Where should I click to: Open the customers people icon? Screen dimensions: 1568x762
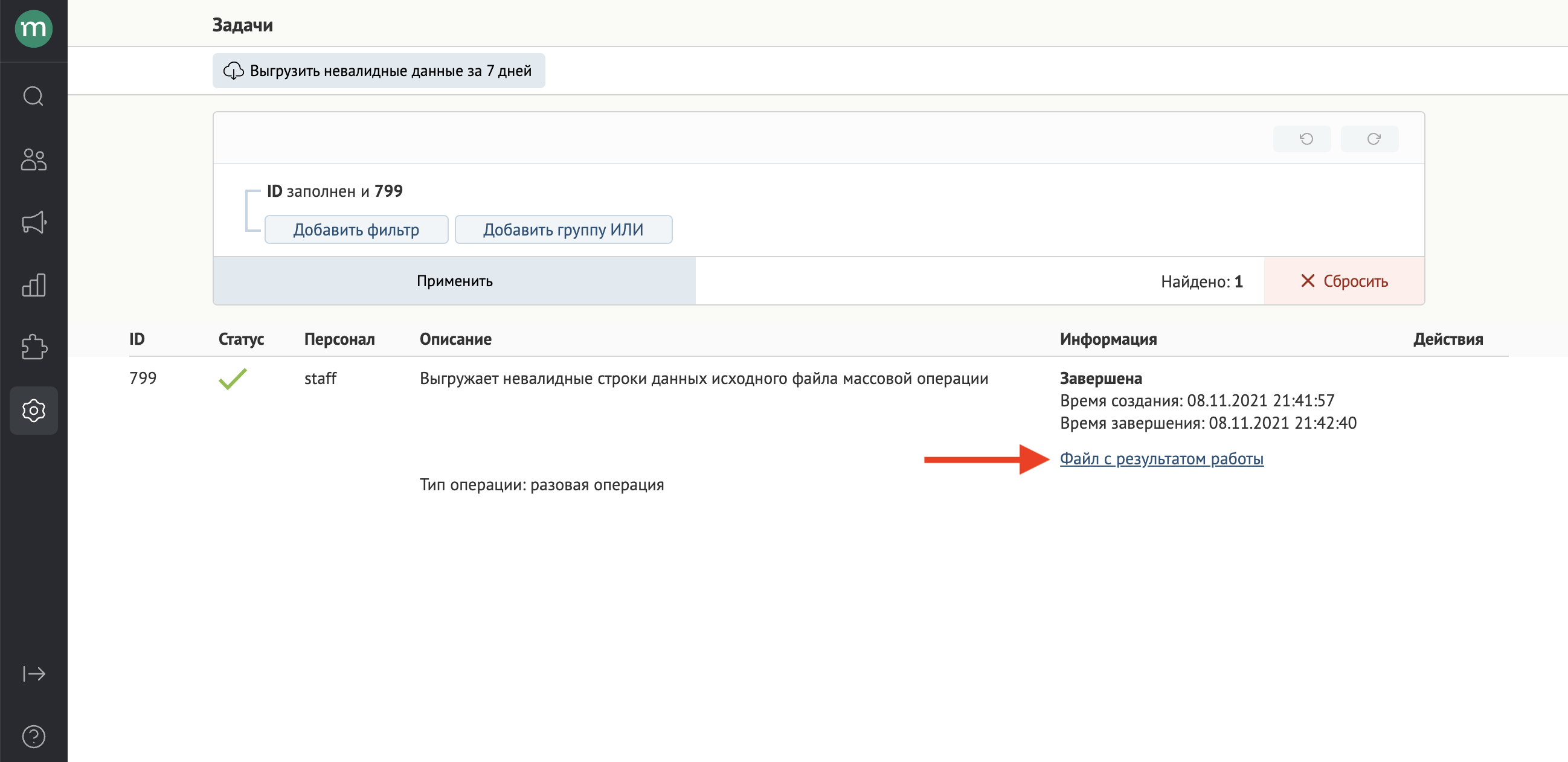pos(33,159)
